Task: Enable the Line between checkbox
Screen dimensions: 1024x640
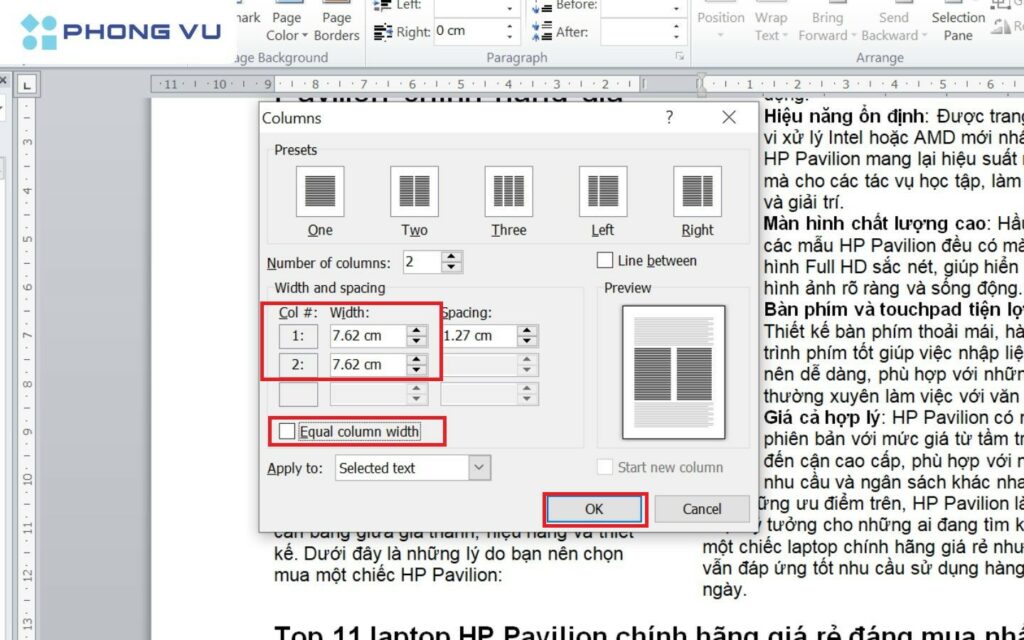Action: pos(606,260)
